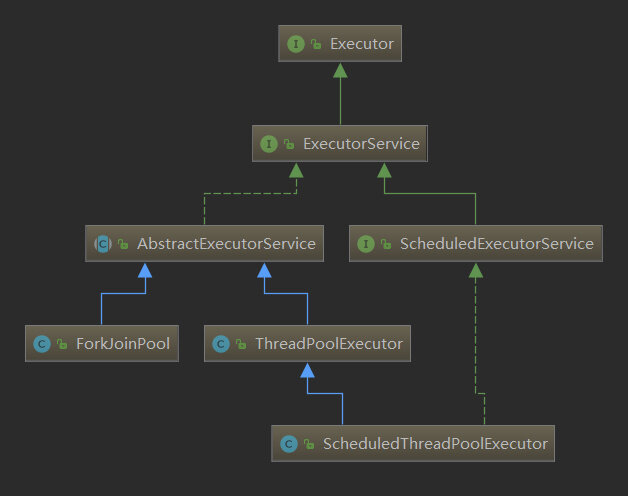Click the lock icon on ScheduledExecutorService node

(x=385, y=243)
